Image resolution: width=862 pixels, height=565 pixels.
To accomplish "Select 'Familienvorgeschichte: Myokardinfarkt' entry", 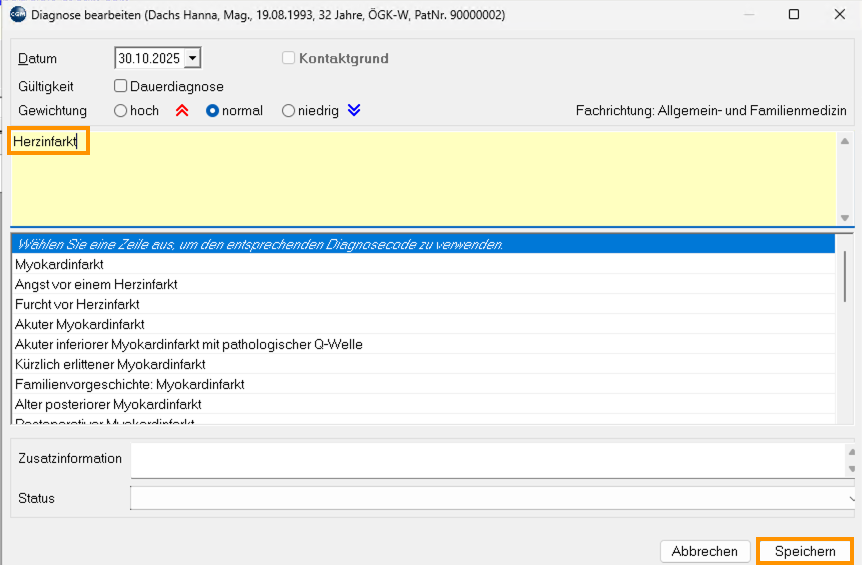I will point(130,384).
